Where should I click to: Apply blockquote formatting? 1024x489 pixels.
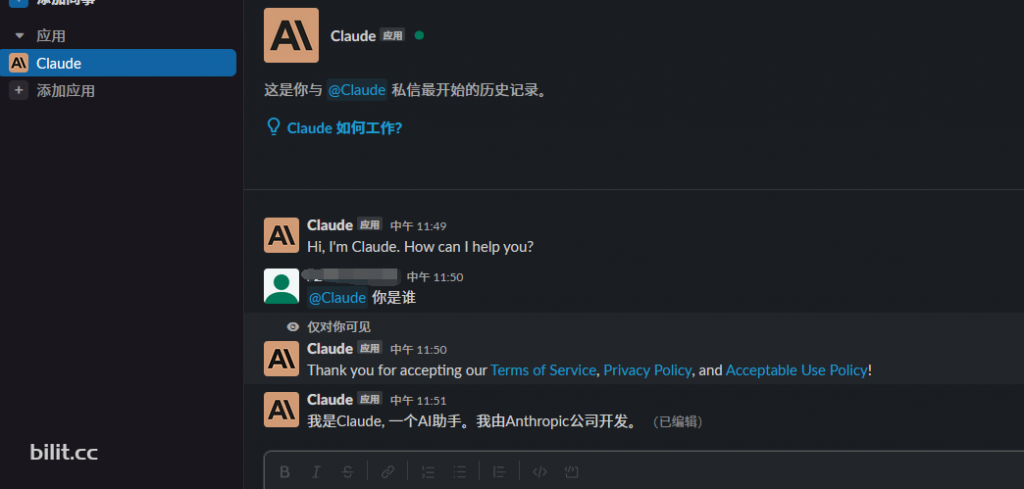point(499,471)
